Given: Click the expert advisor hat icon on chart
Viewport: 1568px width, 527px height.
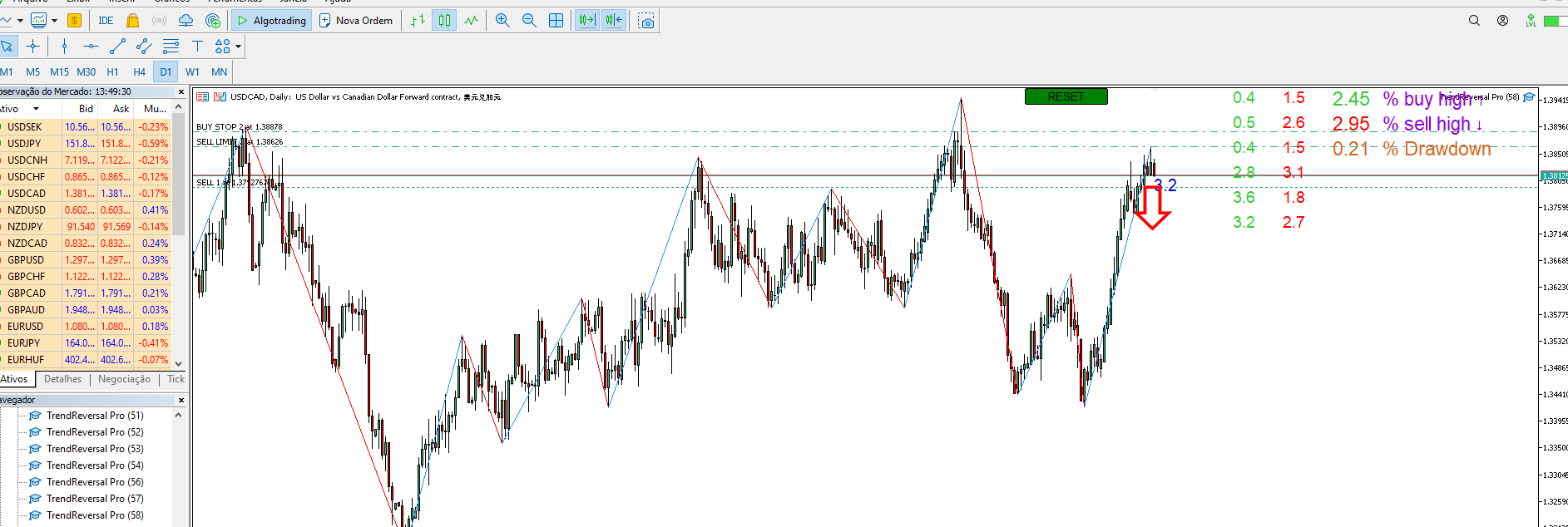Looking at the screenshot, I should (1529, 97).
